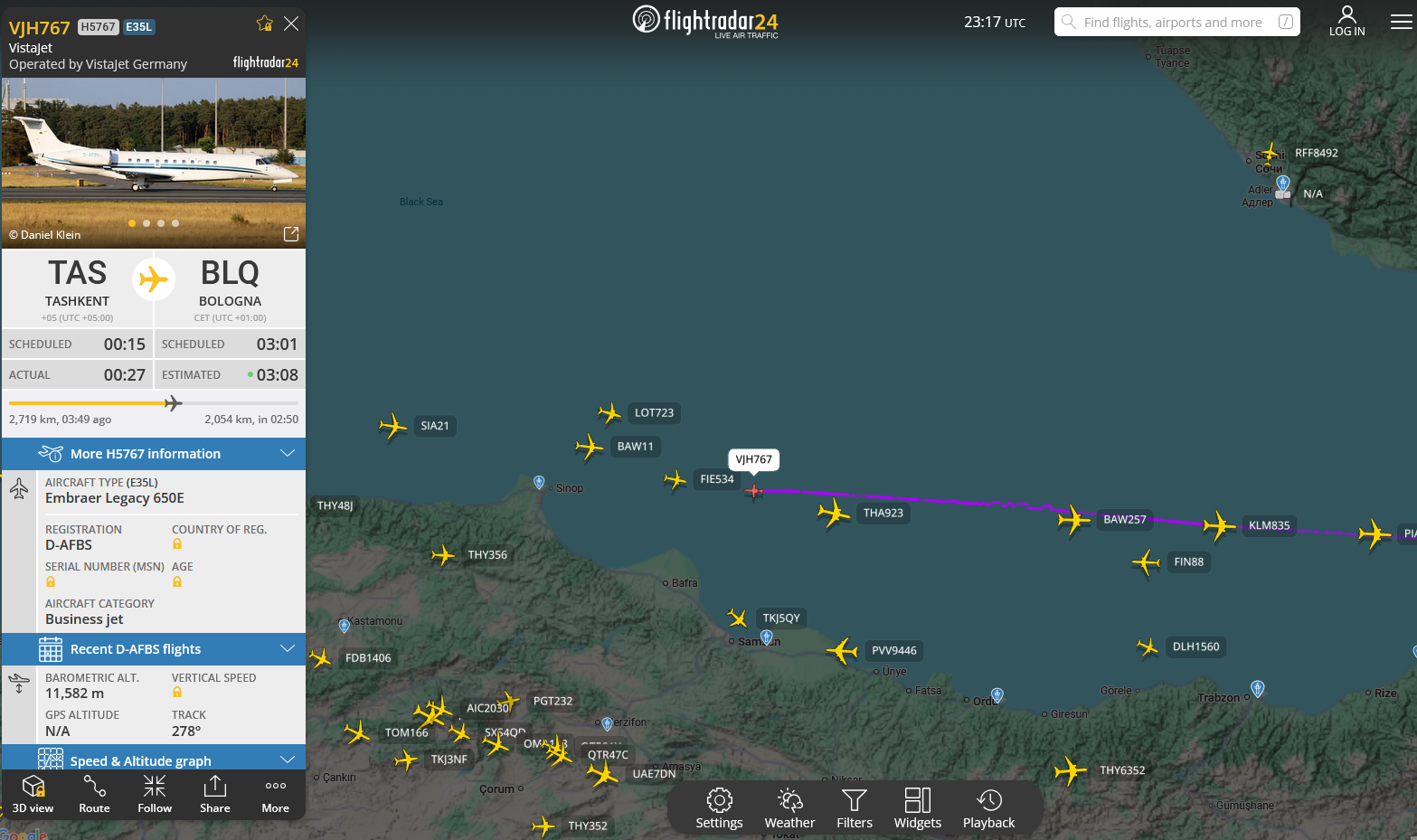Click the Ordu airport pin
Image resolution: width=1417 pixels, height=840 pixels.
pyautogui.click(x=997, y=695)
